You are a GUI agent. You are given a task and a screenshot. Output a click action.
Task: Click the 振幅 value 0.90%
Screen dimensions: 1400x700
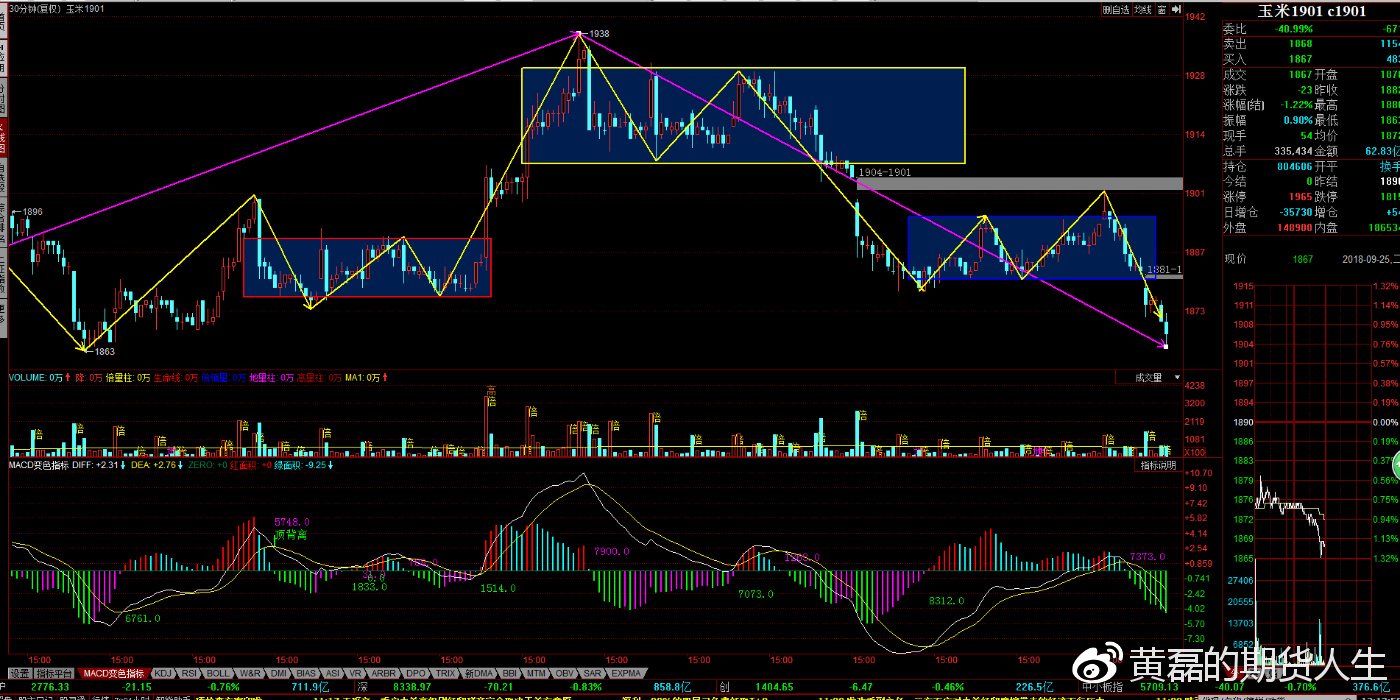coord(1298,120)
